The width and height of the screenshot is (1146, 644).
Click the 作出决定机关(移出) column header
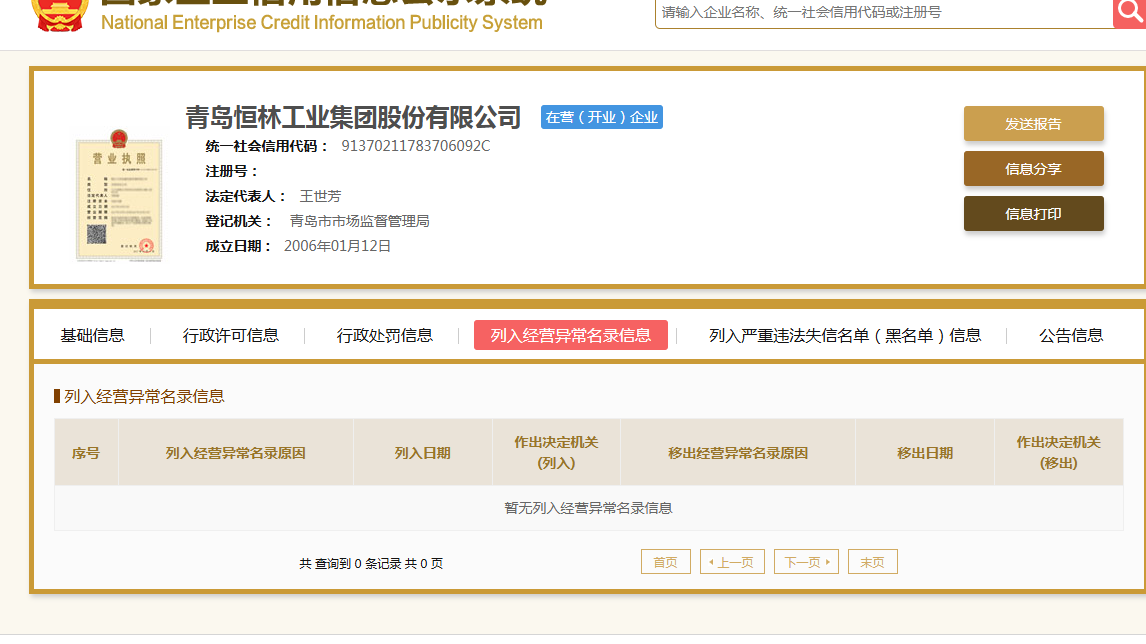click(1058, 452)
